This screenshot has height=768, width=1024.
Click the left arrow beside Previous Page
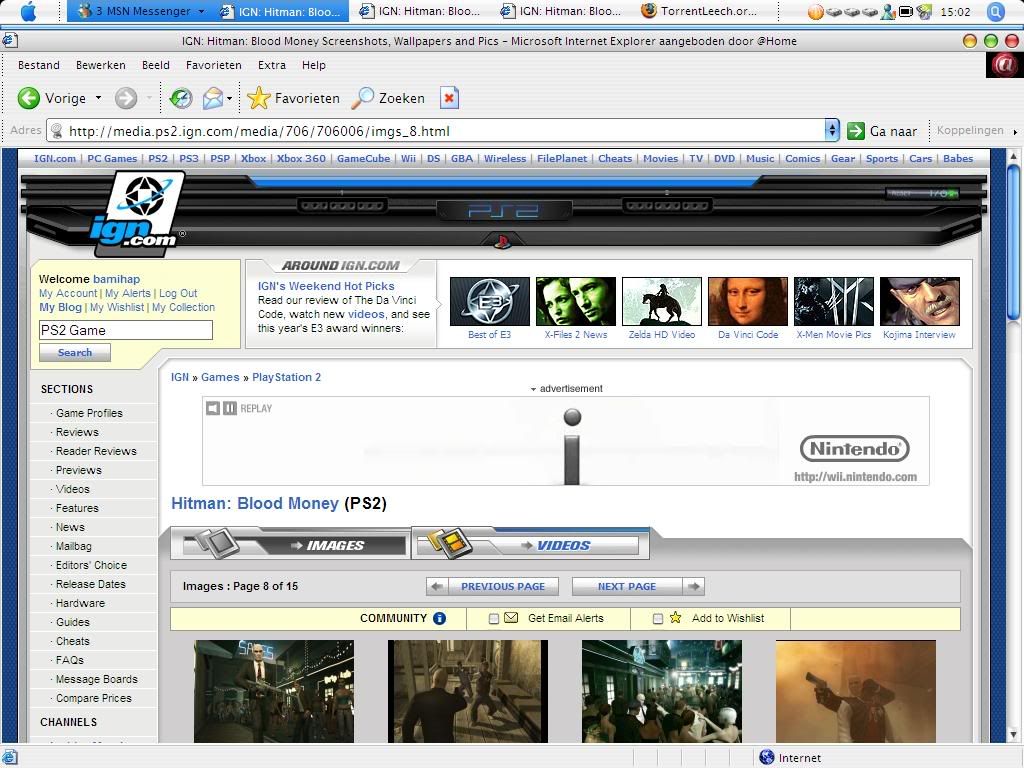tap(437, 586)
